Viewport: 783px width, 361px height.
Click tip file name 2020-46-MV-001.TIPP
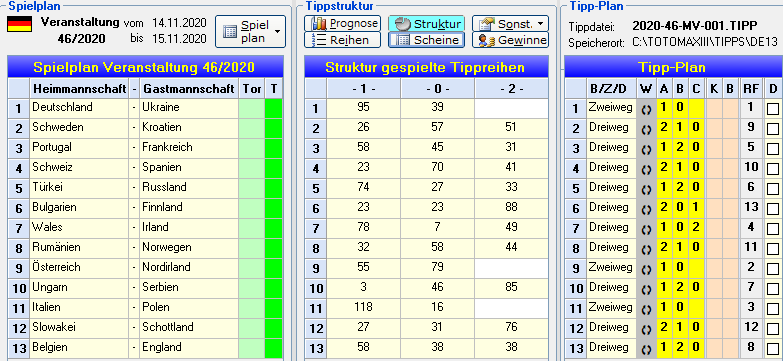point(695,25)
